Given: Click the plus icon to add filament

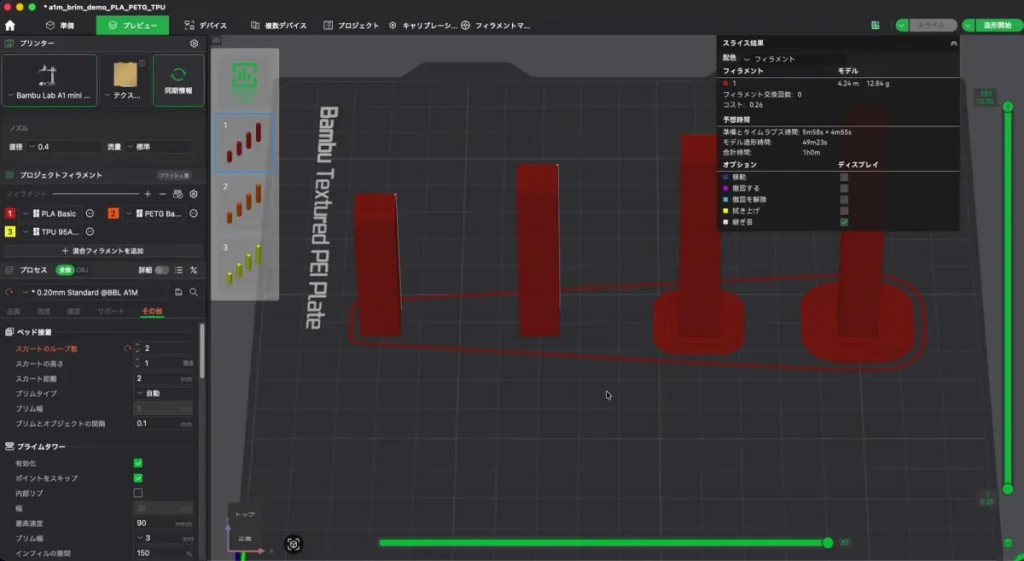Looking at the screenshot, I should [x=148, y=194].
